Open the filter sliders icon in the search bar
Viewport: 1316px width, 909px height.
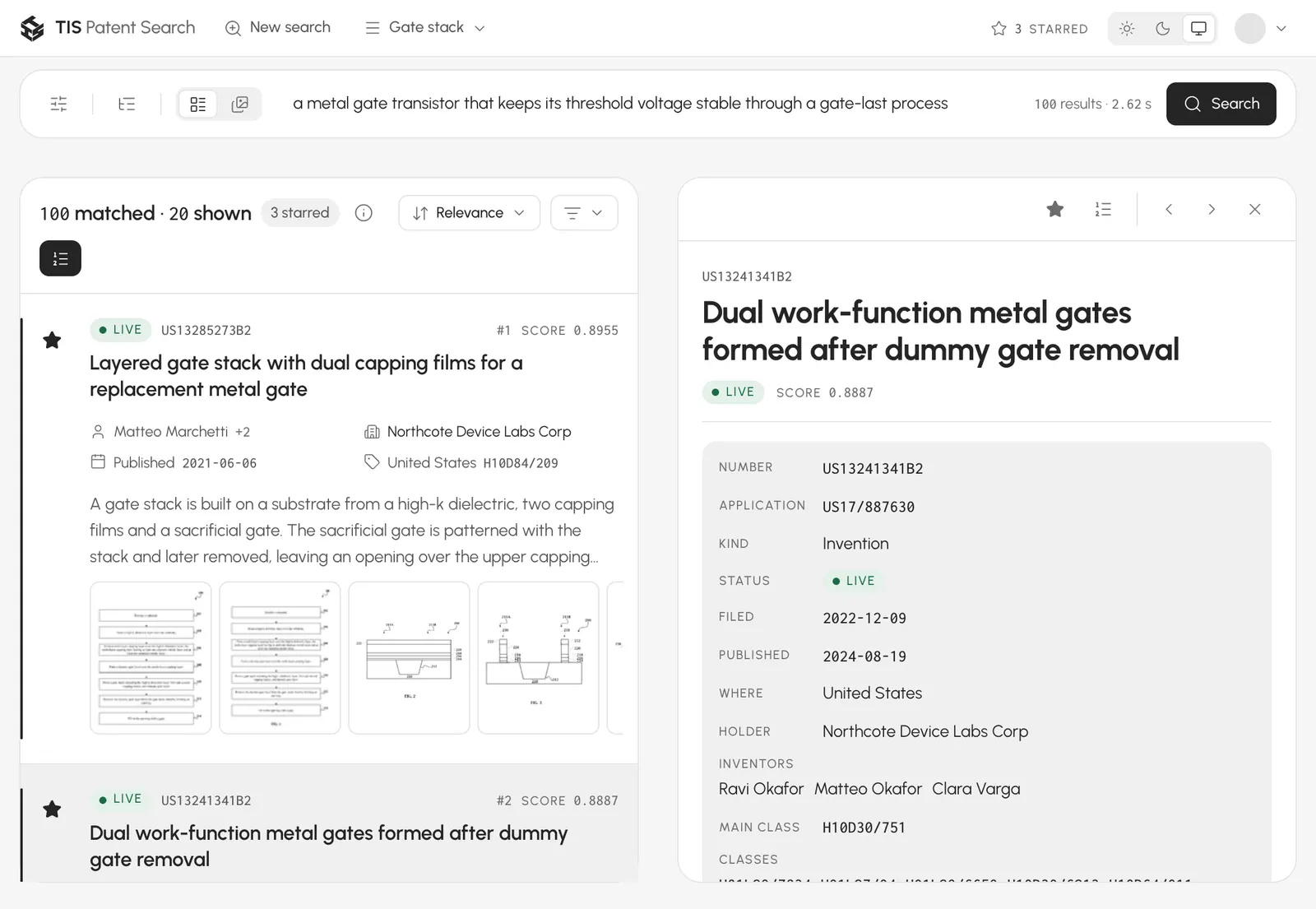point(58,104)
